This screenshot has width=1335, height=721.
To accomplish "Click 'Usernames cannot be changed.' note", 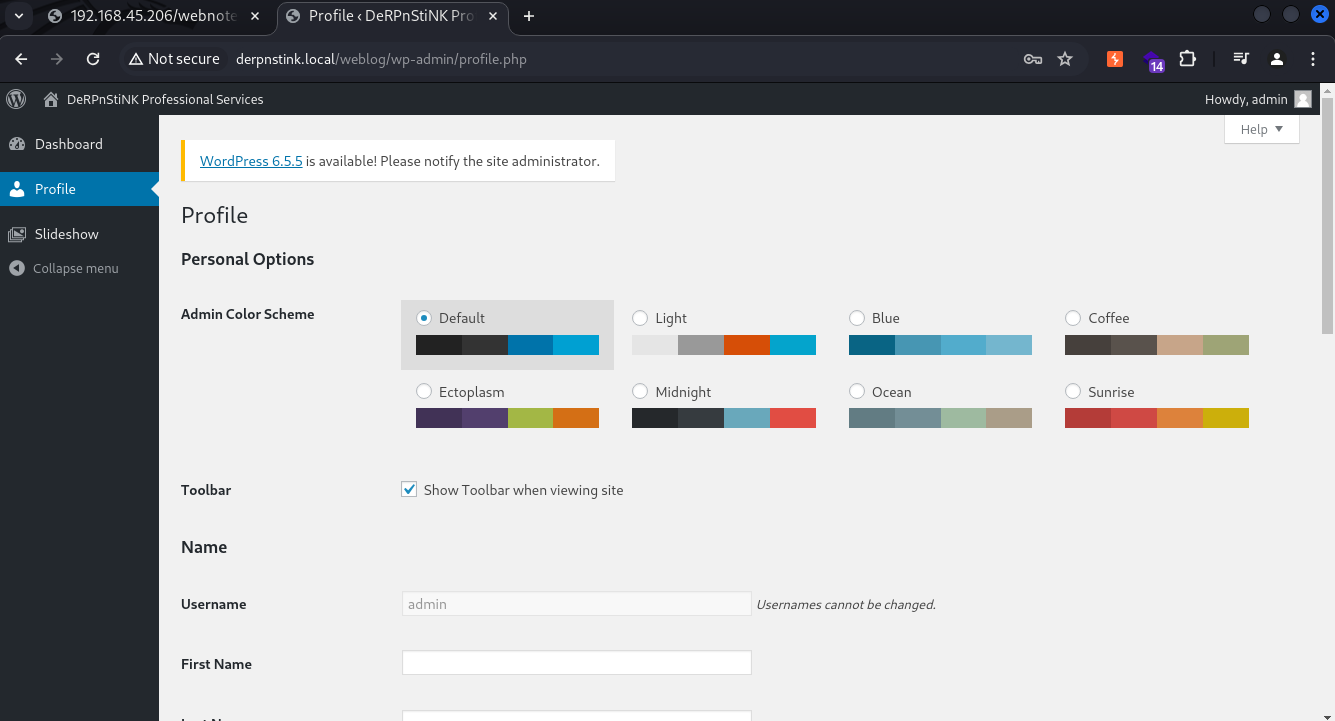I will tap(846, 605).
